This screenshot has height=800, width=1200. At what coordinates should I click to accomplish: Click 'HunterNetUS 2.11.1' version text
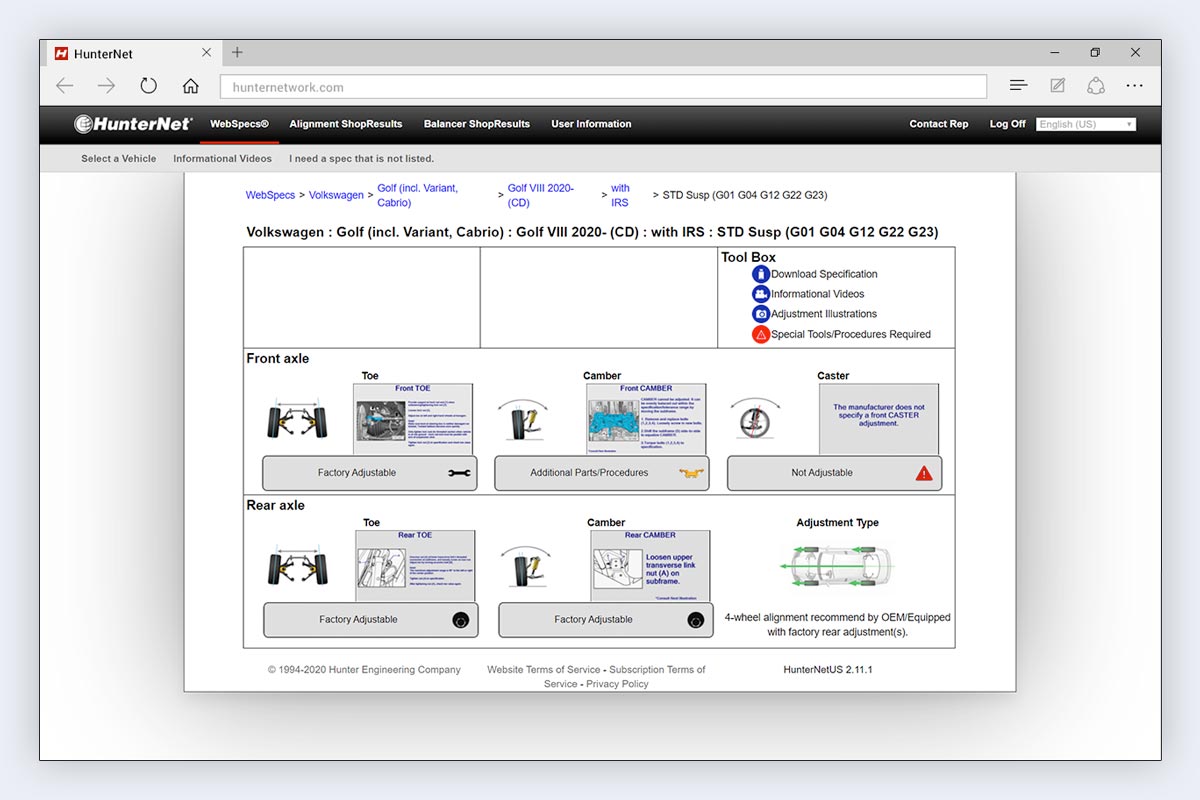click(x=828, y=670)
